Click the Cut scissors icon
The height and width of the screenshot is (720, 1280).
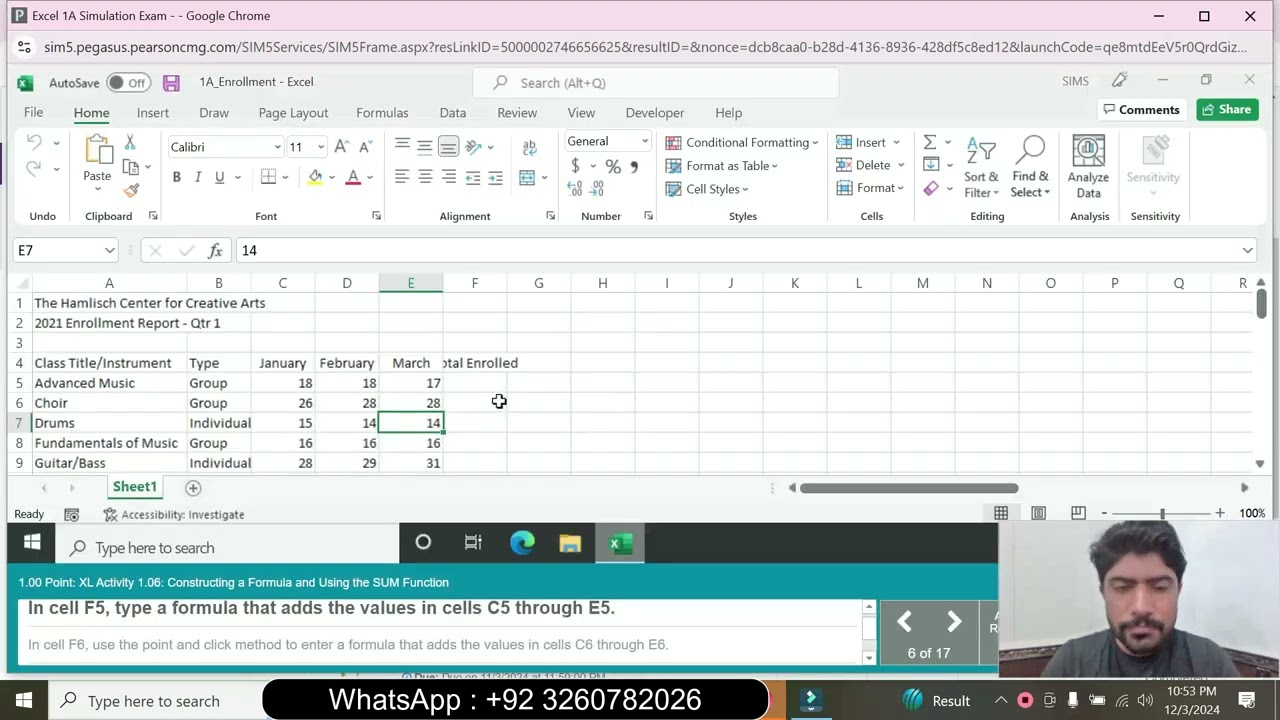(x=130, y=143)
